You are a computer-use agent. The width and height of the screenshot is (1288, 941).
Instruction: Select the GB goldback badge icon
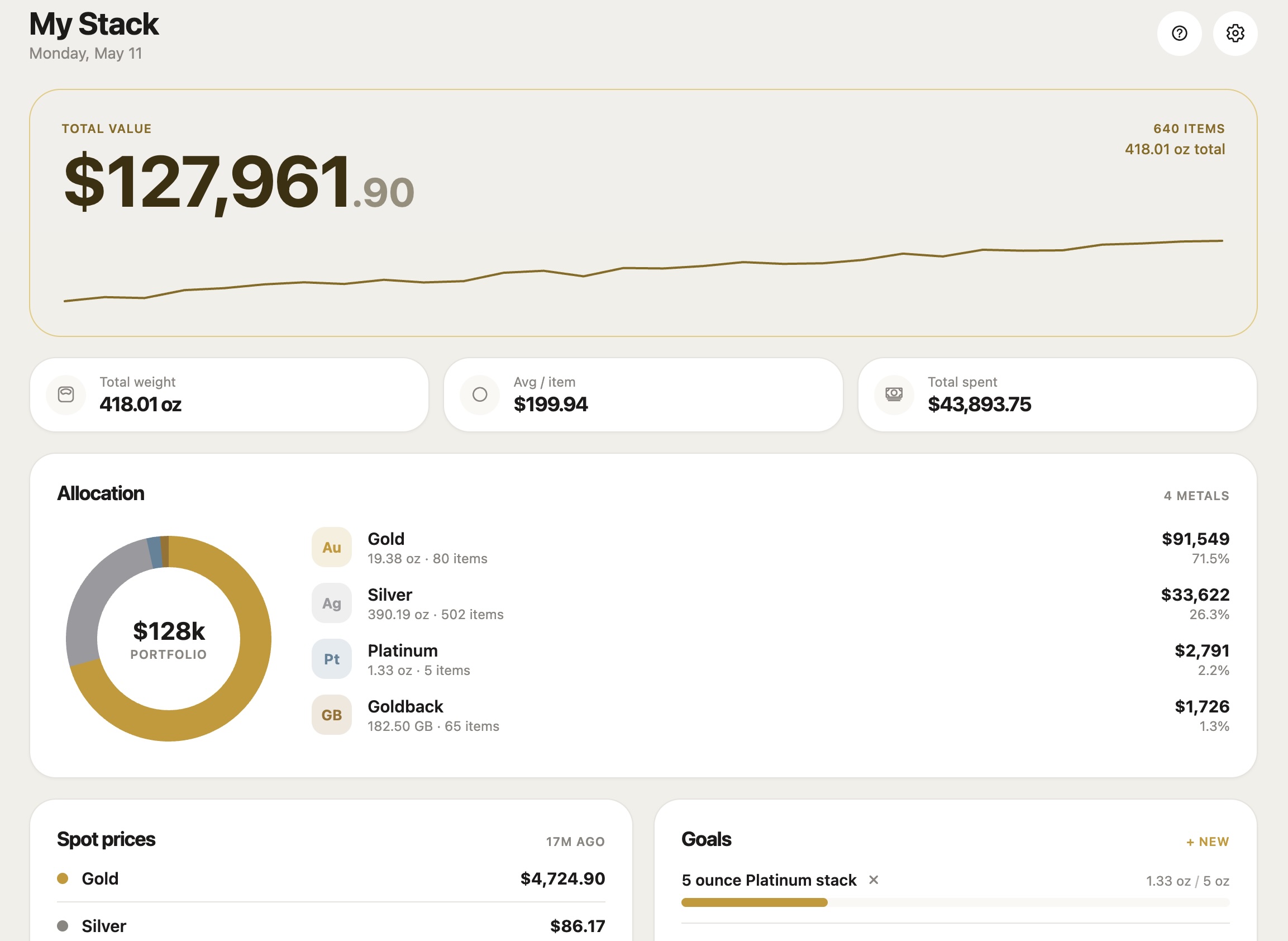click(331, 714)
